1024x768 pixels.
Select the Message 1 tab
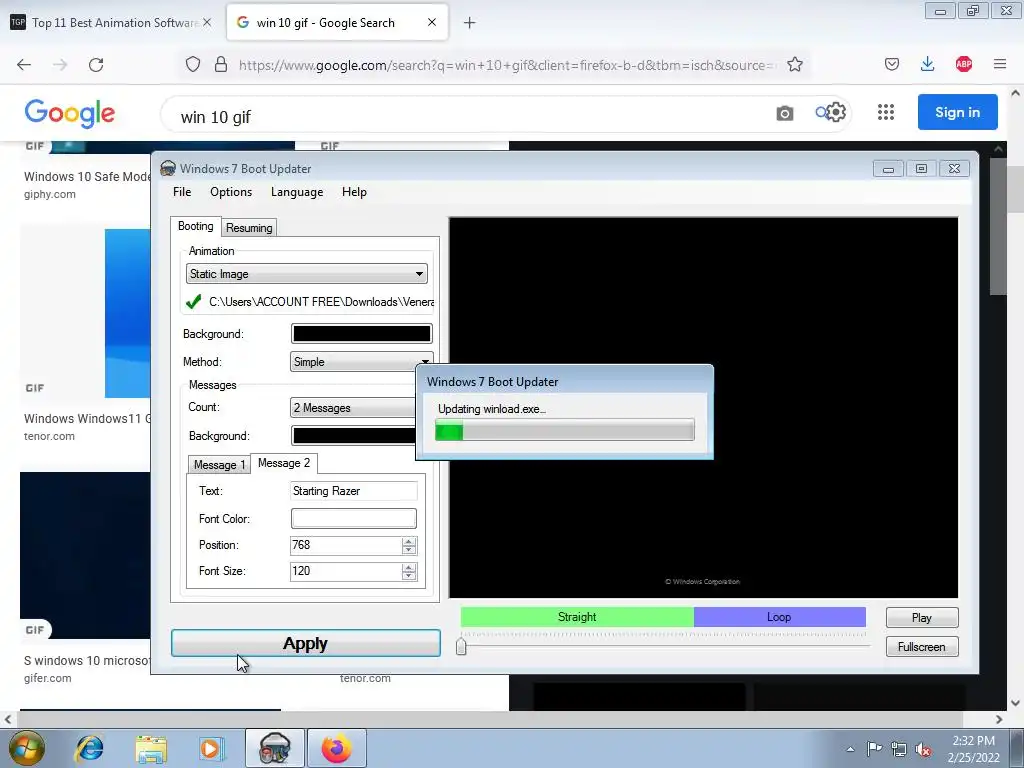219,464
